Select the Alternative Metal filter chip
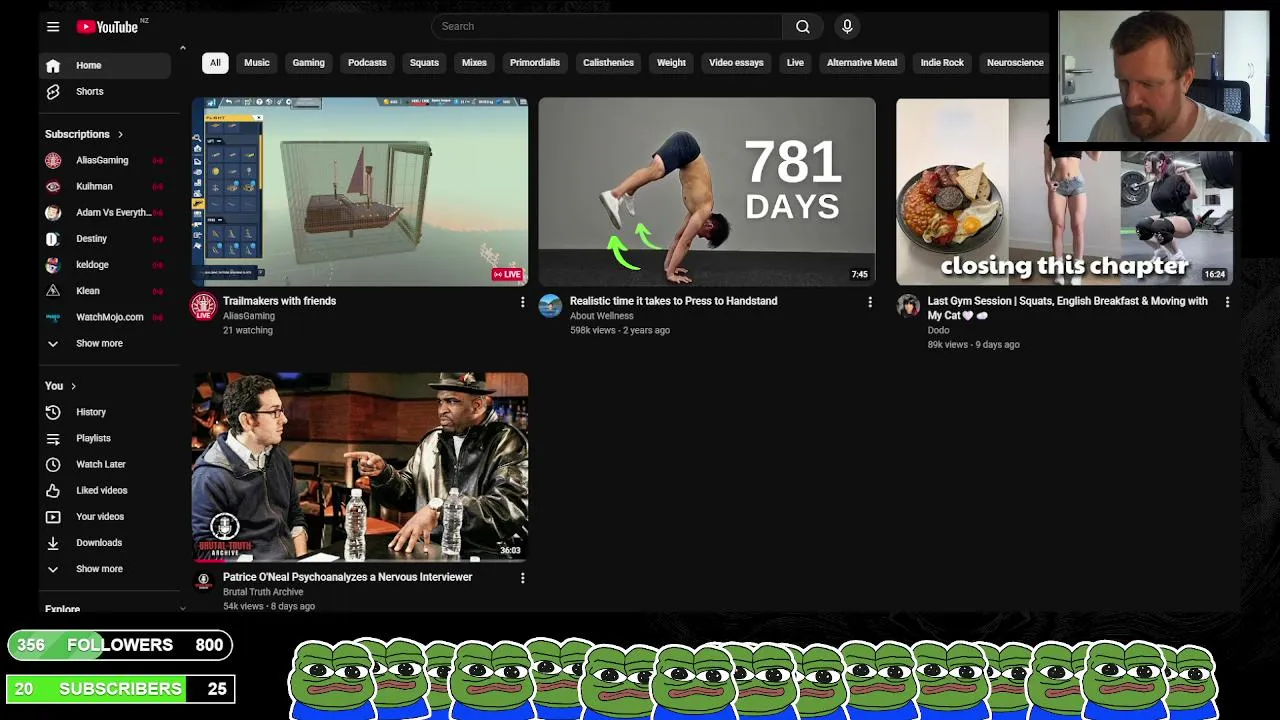1280x720 pixels. pos(862,62)
